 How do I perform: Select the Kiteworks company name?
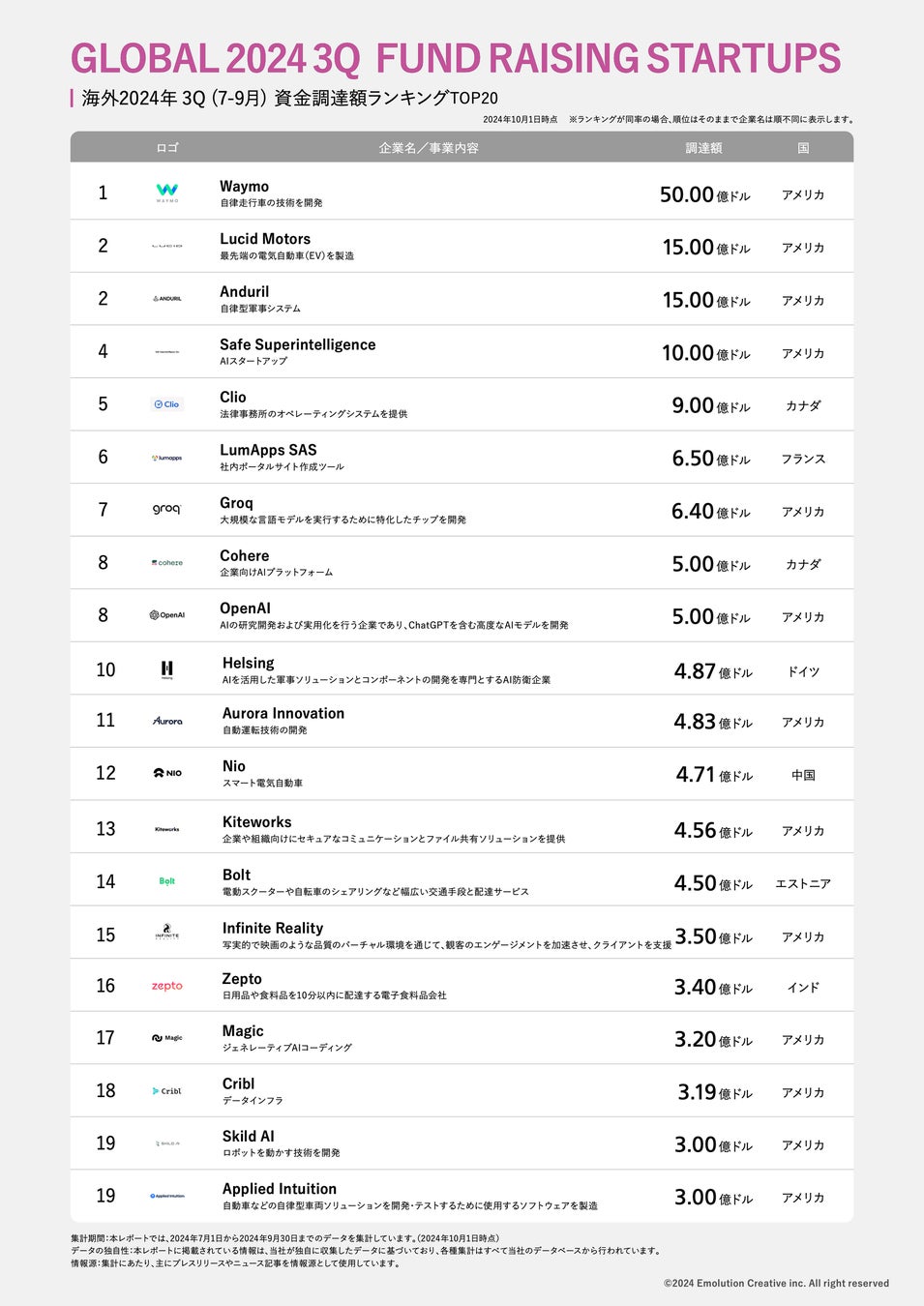(256, 822)
